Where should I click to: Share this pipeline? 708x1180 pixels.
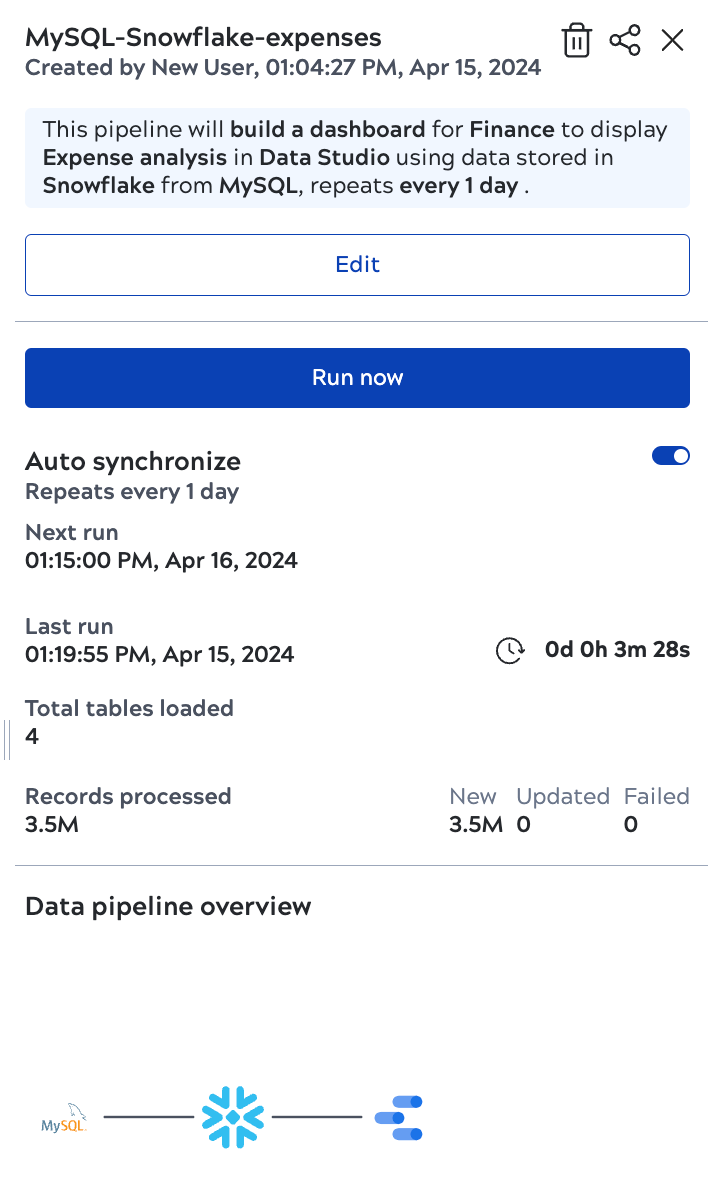[x=625, y=40]
